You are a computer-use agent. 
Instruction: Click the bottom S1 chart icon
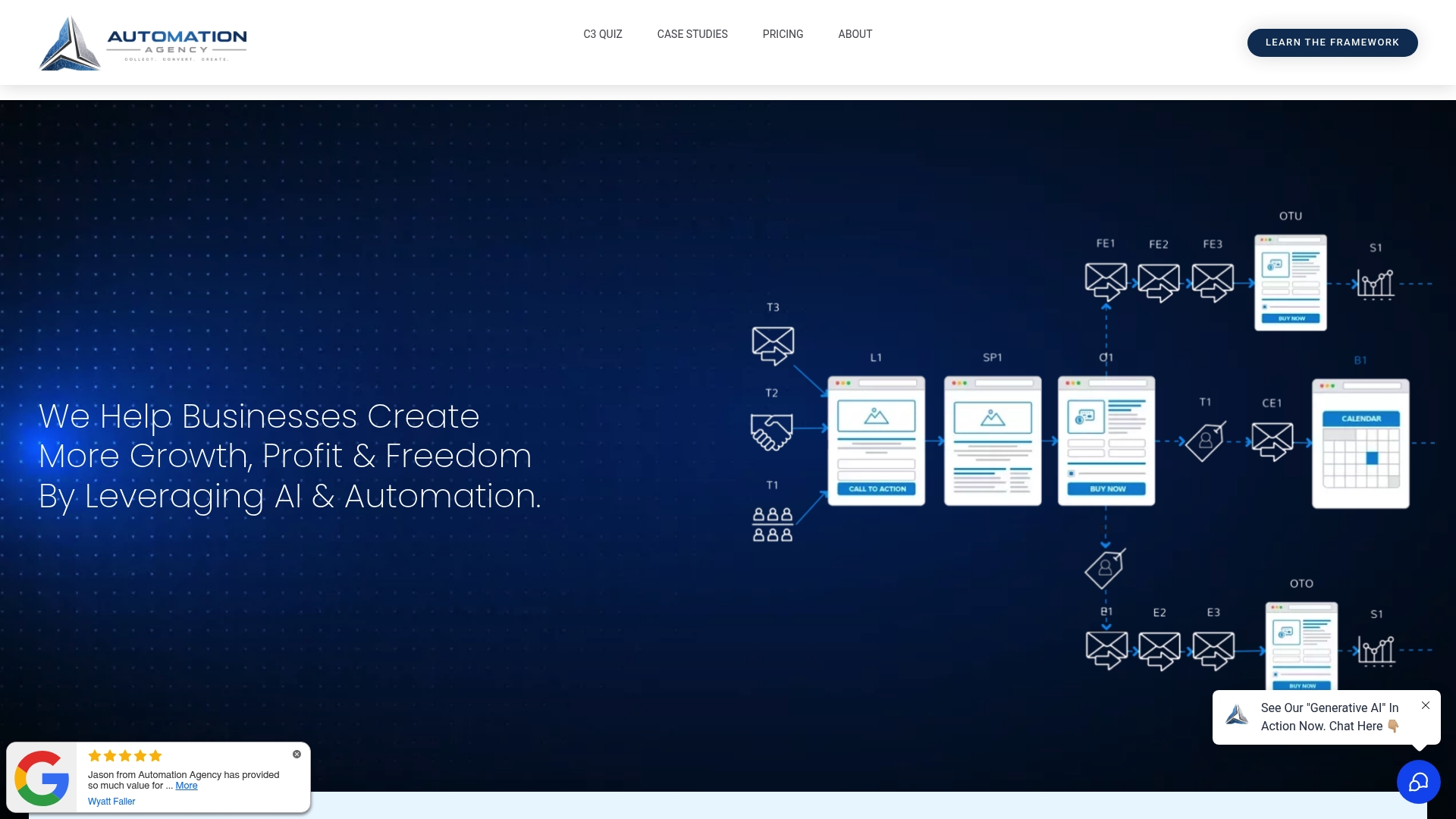coord(1376,651)
